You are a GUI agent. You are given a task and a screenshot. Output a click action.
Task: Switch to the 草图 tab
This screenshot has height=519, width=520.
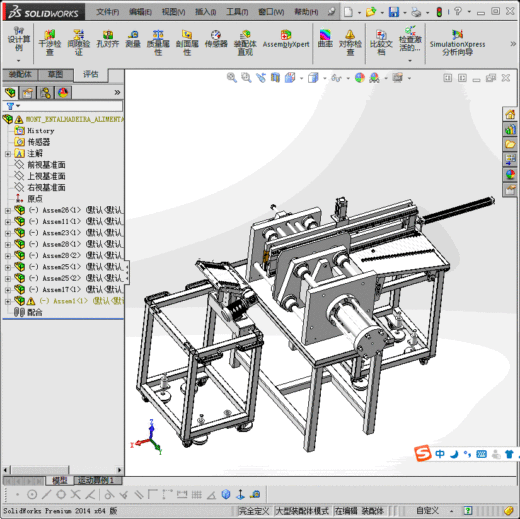(x=55, y=74)
